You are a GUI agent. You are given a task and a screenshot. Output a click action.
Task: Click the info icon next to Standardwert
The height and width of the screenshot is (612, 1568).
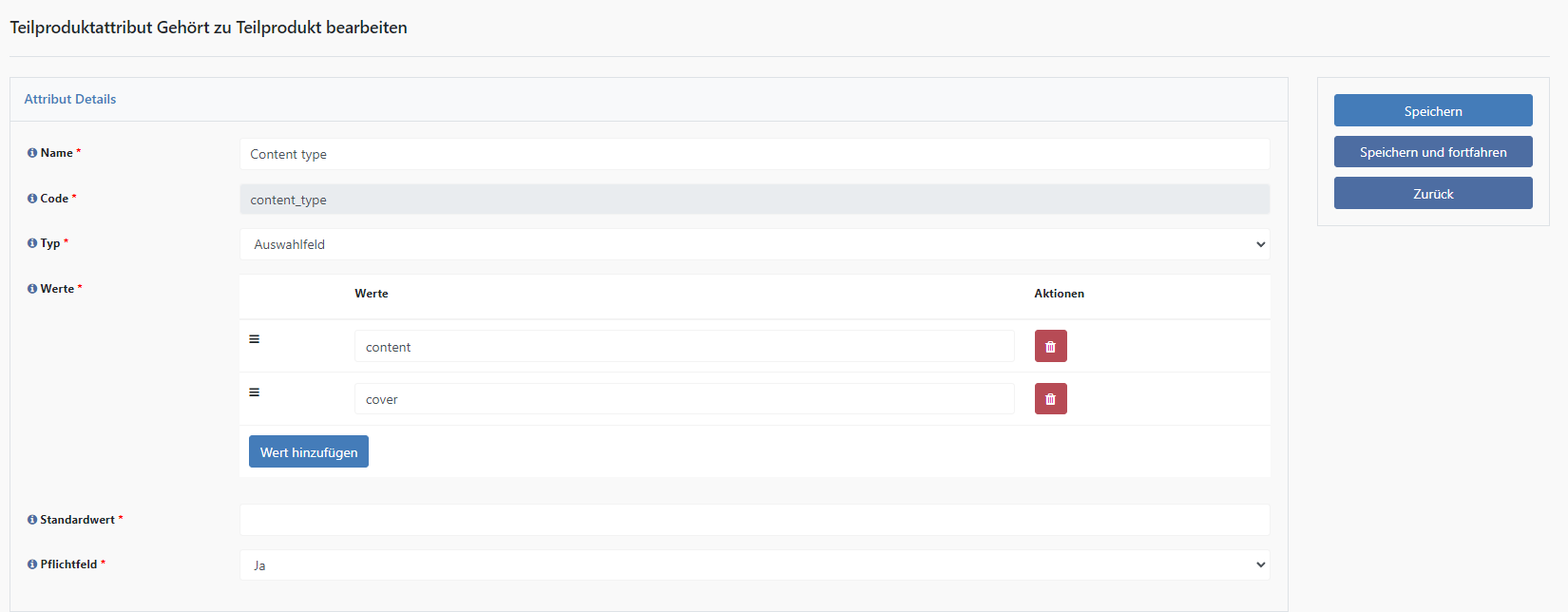(32, 520)
